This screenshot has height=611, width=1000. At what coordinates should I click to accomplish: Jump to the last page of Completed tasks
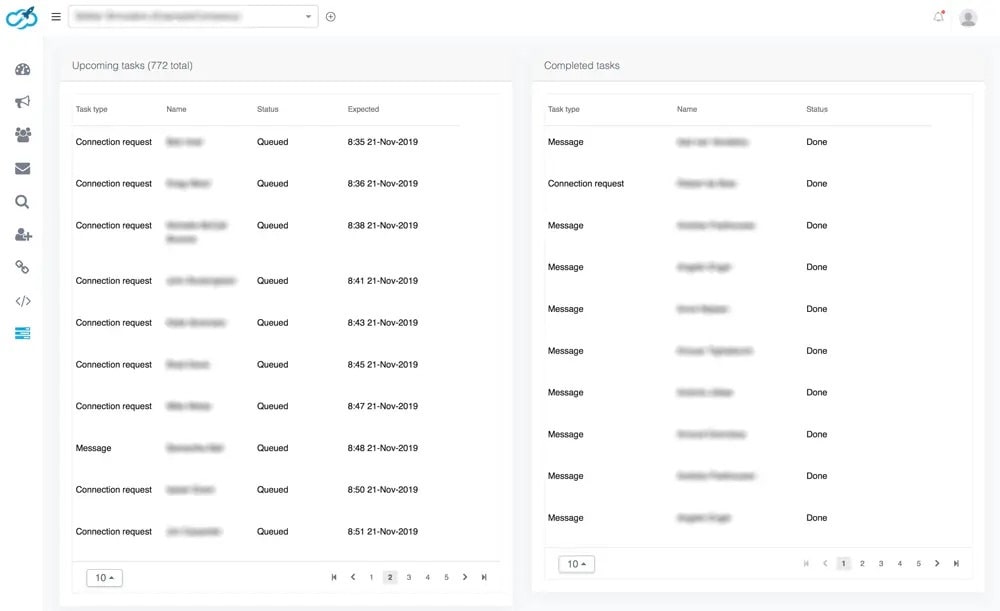coord(956,563)
